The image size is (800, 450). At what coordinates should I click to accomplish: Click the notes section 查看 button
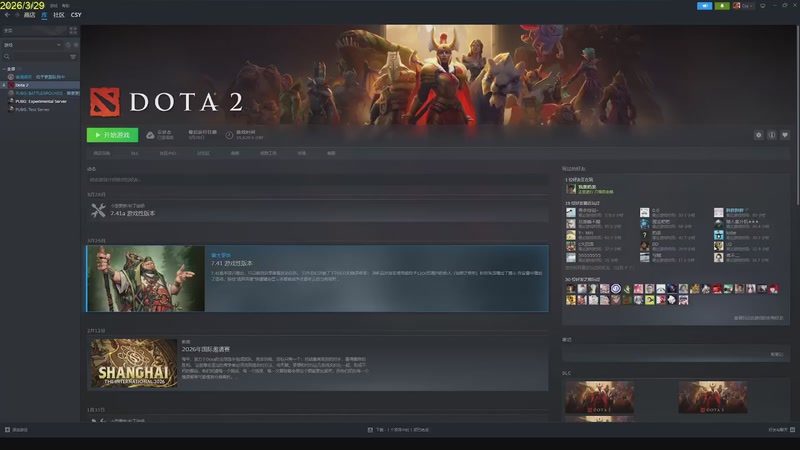(777, 354)
